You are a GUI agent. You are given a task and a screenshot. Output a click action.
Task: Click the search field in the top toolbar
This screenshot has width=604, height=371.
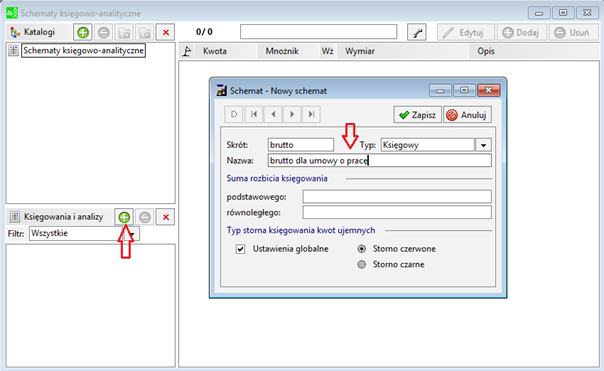click(x=319, y=32)
